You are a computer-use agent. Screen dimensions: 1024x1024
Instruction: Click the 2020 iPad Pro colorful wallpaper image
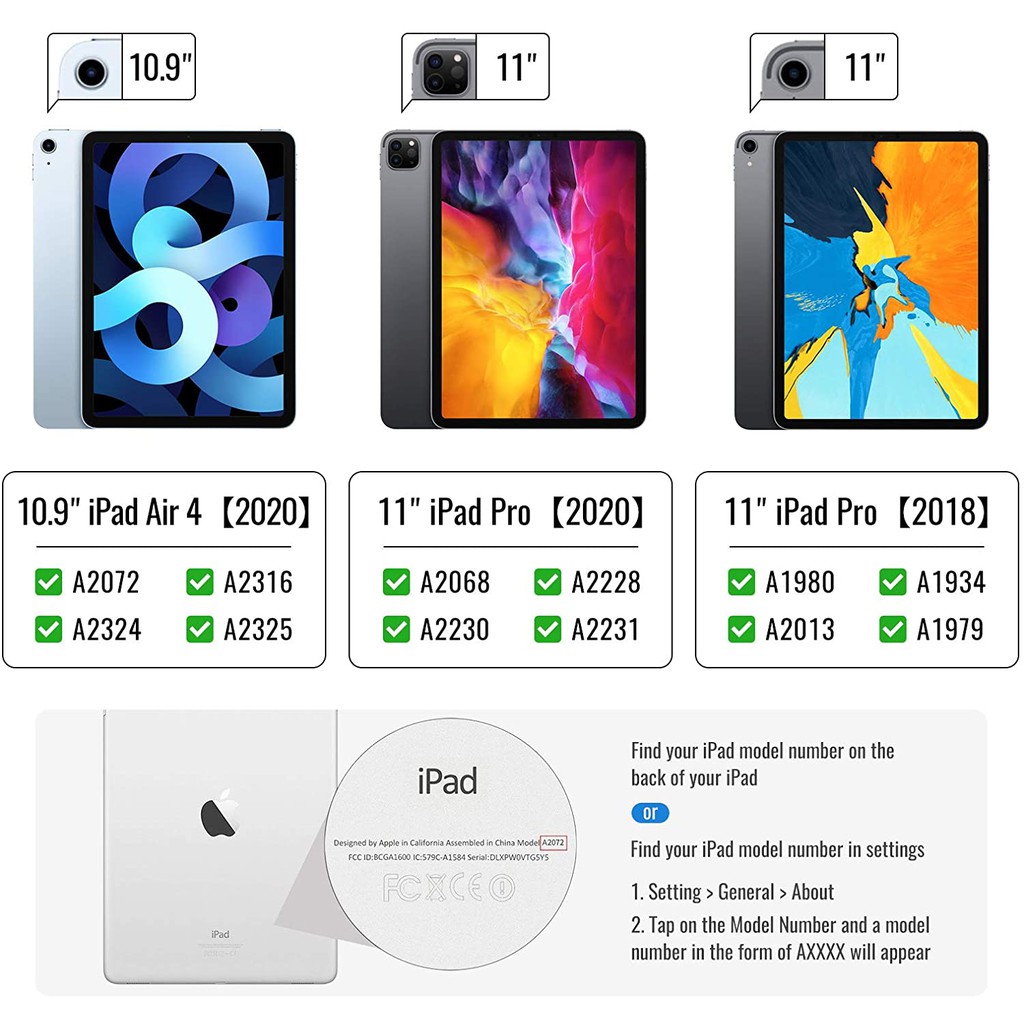pos(513,279)
